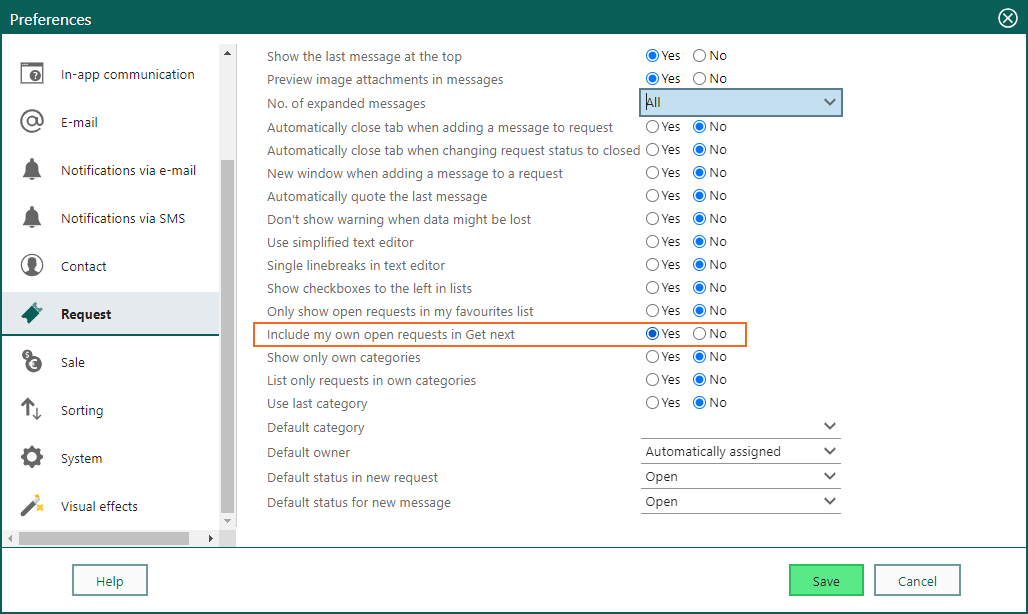Choose Yes for Single linebreaks in text editor
Image resolution: width=1028 pixels, height=614 pixels.
652,264
